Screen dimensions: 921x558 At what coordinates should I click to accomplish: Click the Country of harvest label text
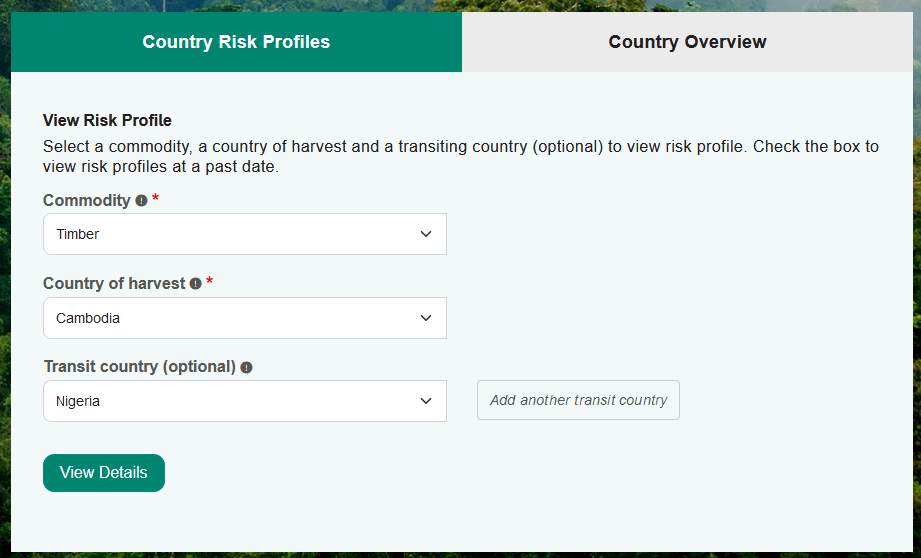click(114, 284)
